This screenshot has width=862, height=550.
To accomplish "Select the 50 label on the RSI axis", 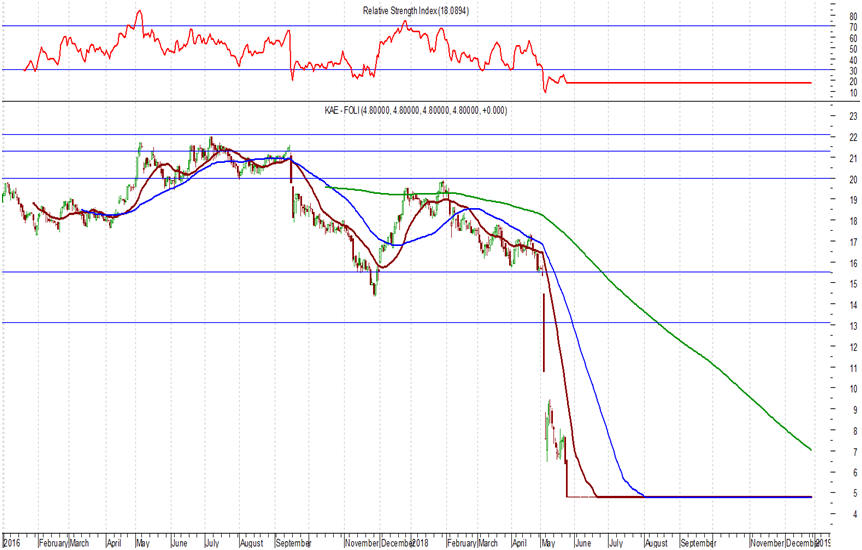I will click(x=853, y=50).
